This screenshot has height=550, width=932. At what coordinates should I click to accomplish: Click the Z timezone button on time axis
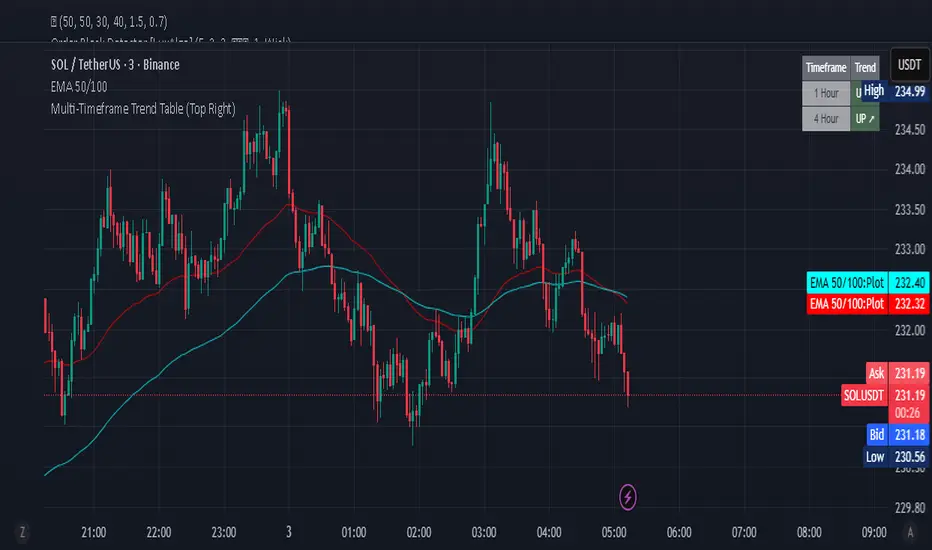[20, 531]
